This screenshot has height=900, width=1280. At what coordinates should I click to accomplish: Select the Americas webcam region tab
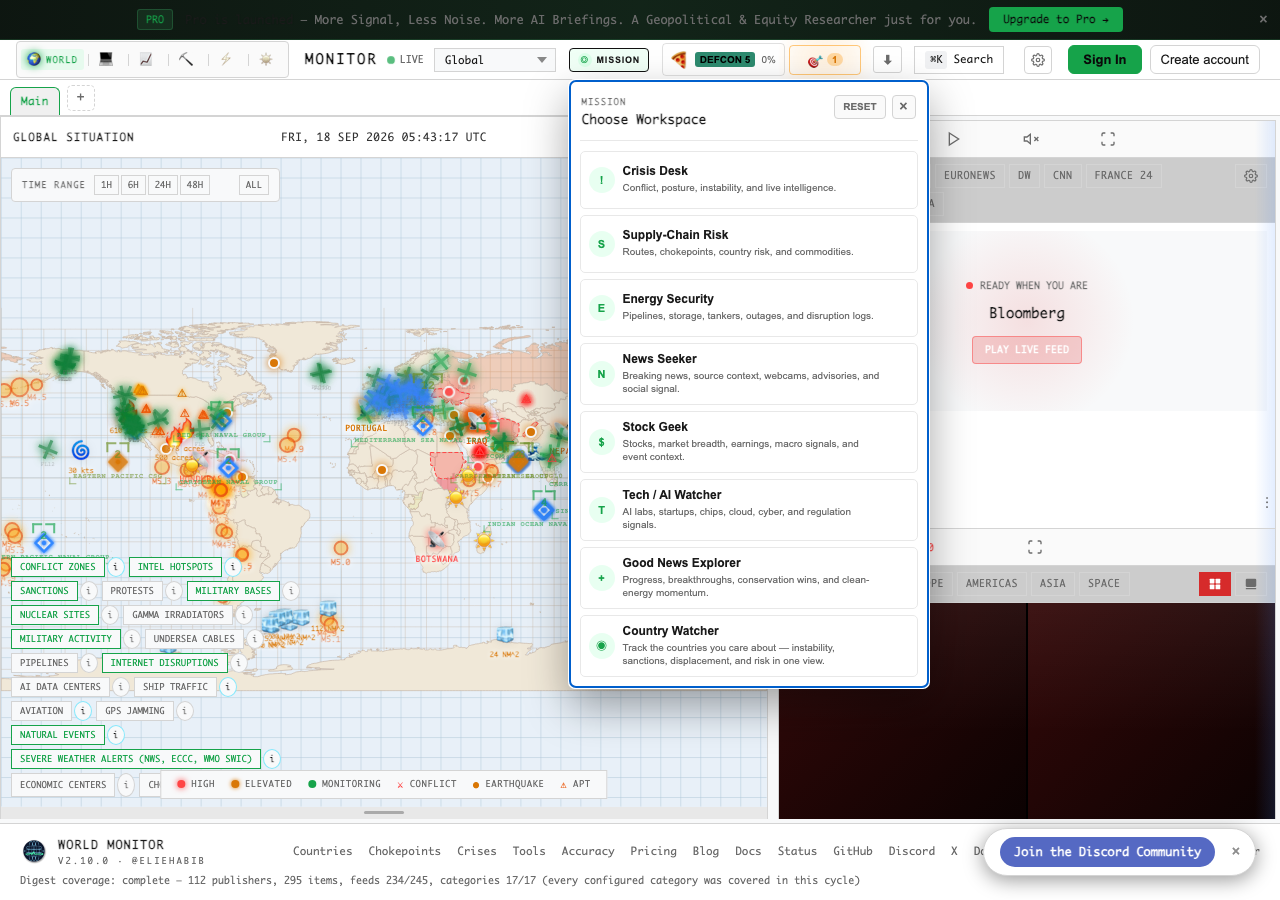tap(992, 583)
